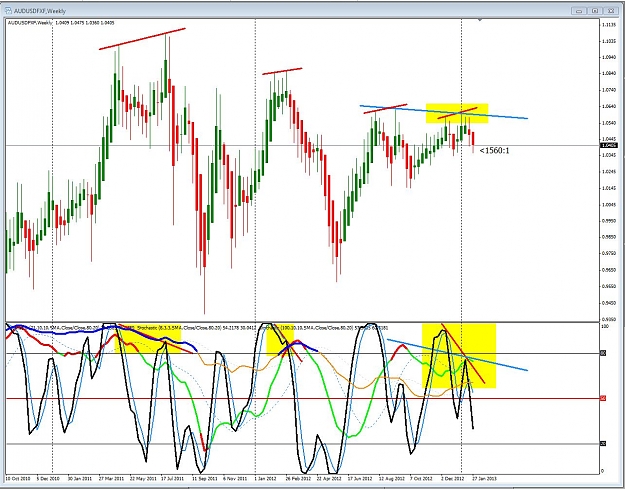Click the '17 Jul 2011' date label
Screen dimensions: 625x489
(x=173, y=478)
